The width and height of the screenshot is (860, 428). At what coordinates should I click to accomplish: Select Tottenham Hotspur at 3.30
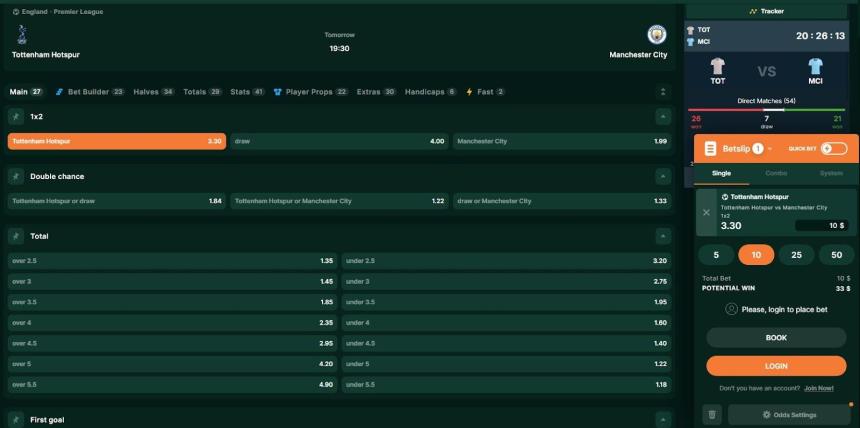117,141
